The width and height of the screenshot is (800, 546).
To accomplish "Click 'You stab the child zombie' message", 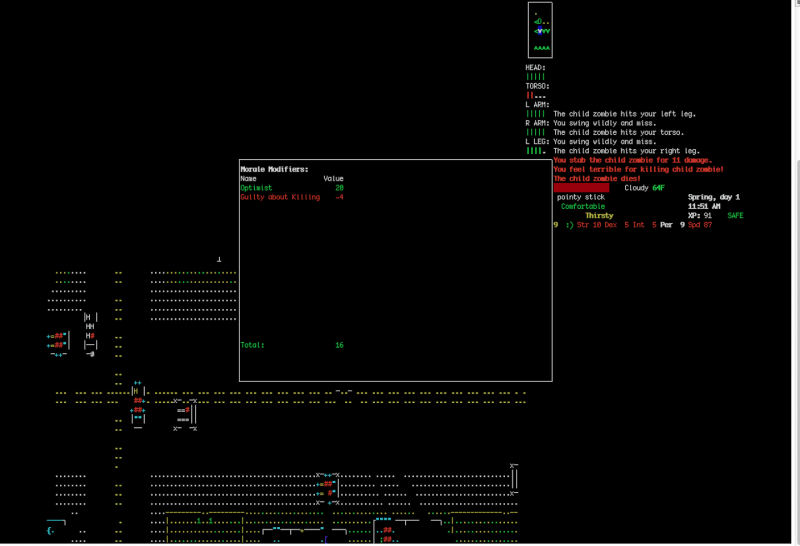I will coord(633,160).
